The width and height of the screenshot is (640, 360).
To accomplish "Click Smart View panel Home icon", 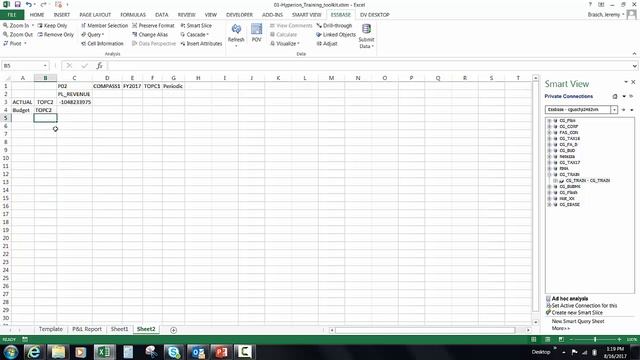I will click(615, 96).
